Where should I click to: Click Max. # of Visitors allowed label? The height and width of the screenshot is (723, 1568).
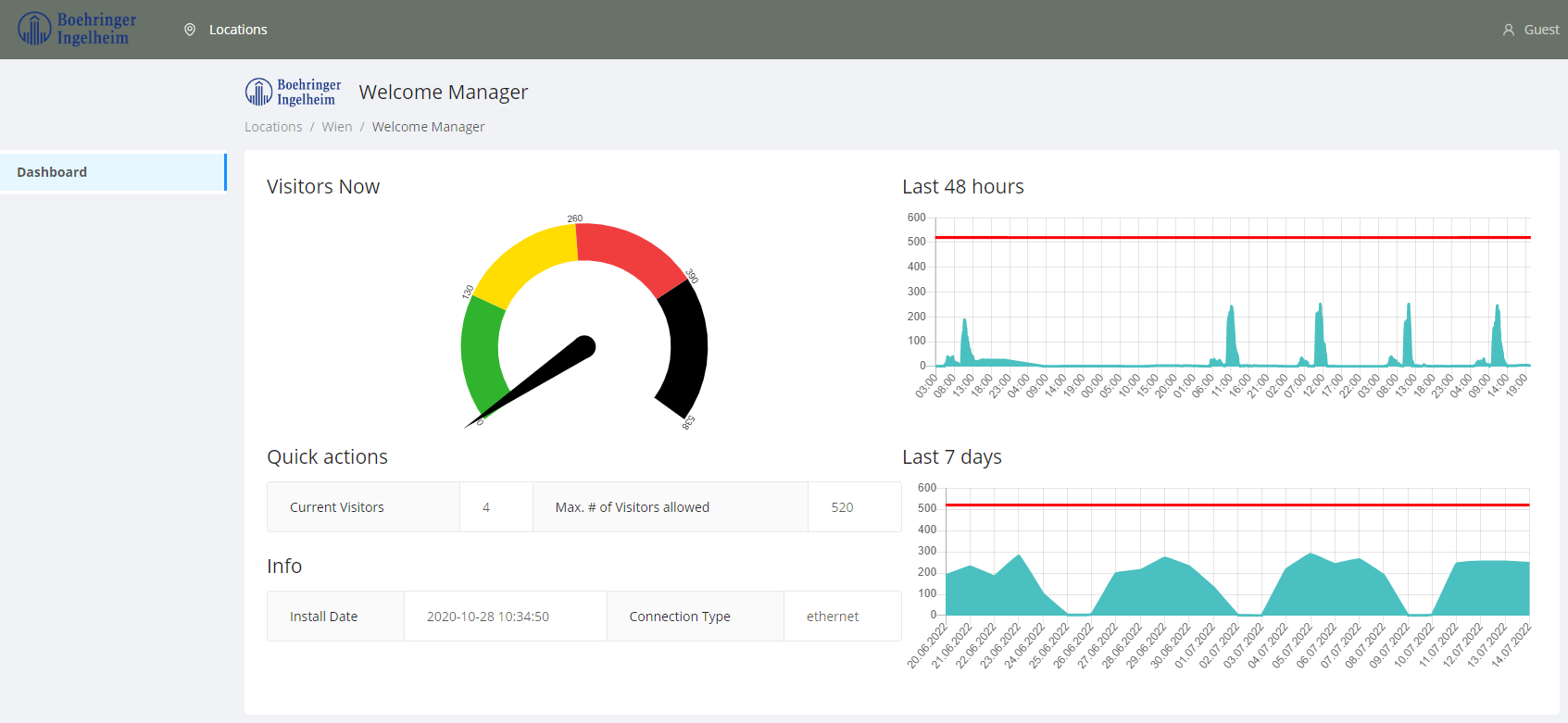633,507
